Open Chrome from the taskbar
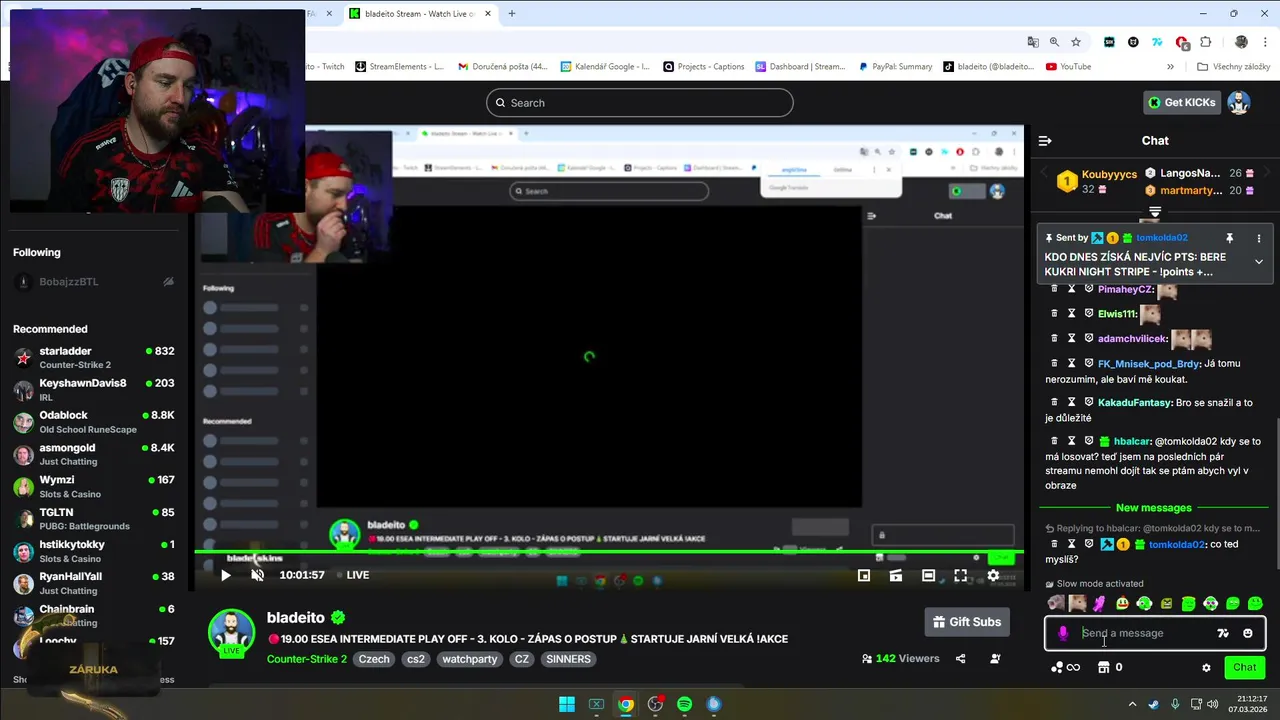The image size is (1280, 720). 626,704
